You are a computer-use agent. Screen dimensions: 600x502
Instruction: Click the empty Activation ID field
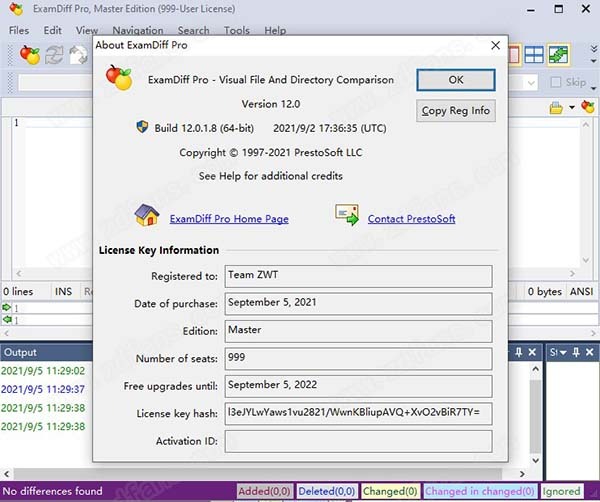(x=358, y=441)
